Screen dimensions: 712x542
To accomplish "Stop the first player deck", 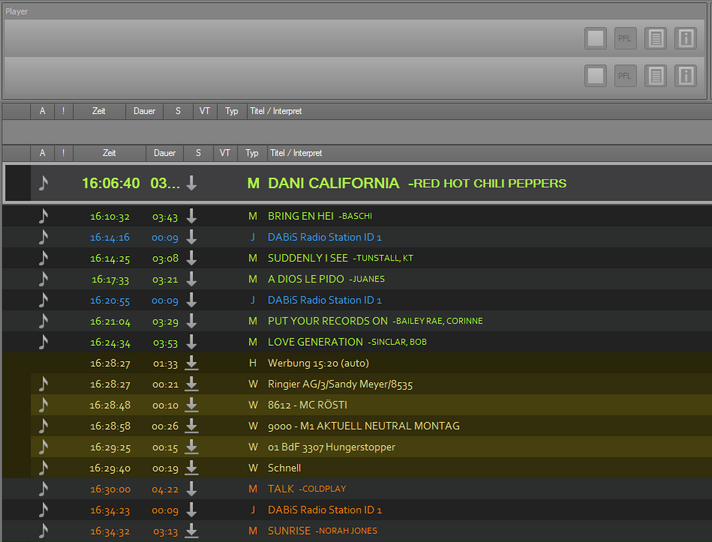I will pos(595,39).
